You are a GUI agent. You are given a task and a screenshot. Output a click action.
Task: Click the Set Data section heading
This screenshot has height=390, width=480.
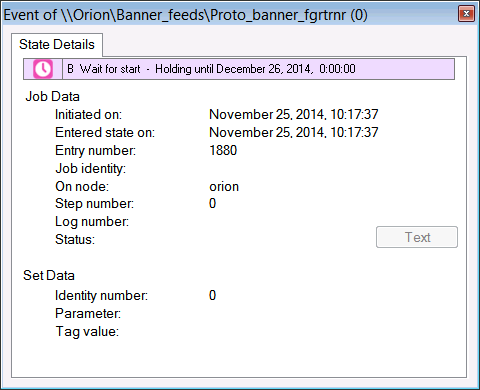point(49,275)
